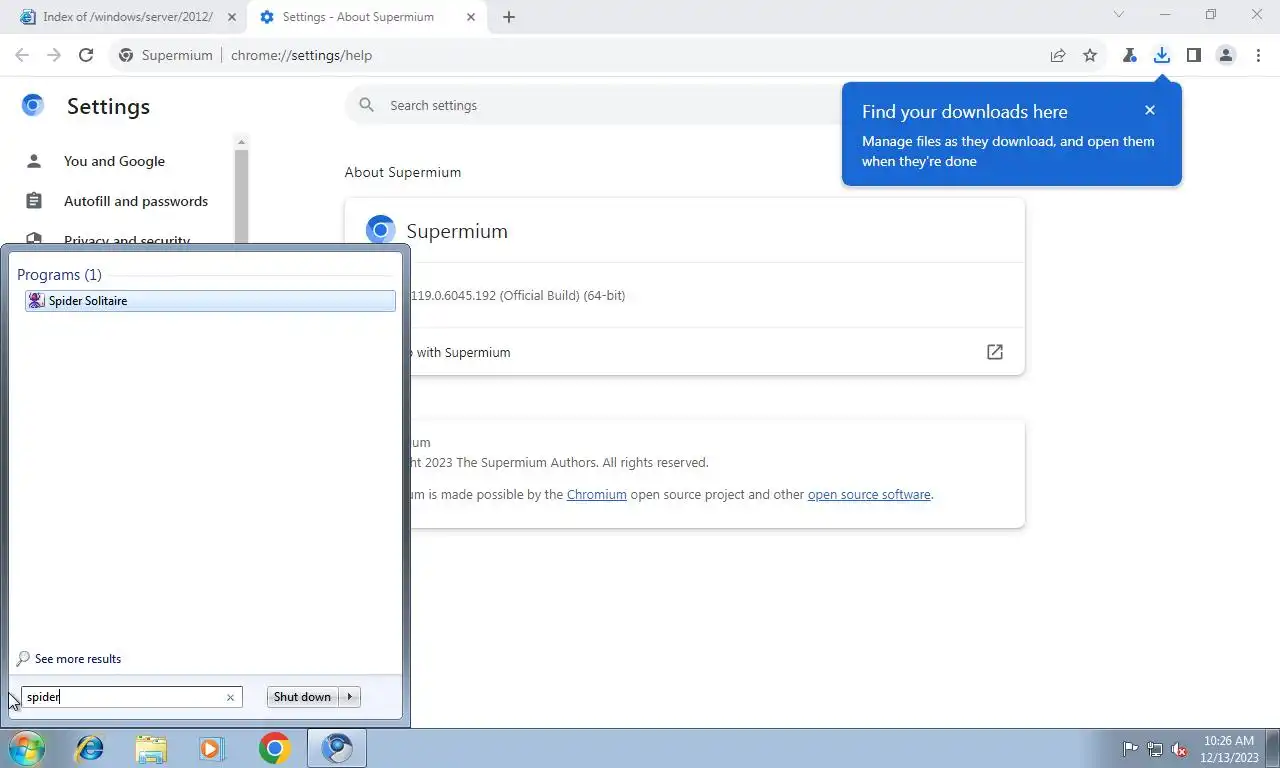
Task: Open the Windows Start orb
Action: tap(27, 748)
